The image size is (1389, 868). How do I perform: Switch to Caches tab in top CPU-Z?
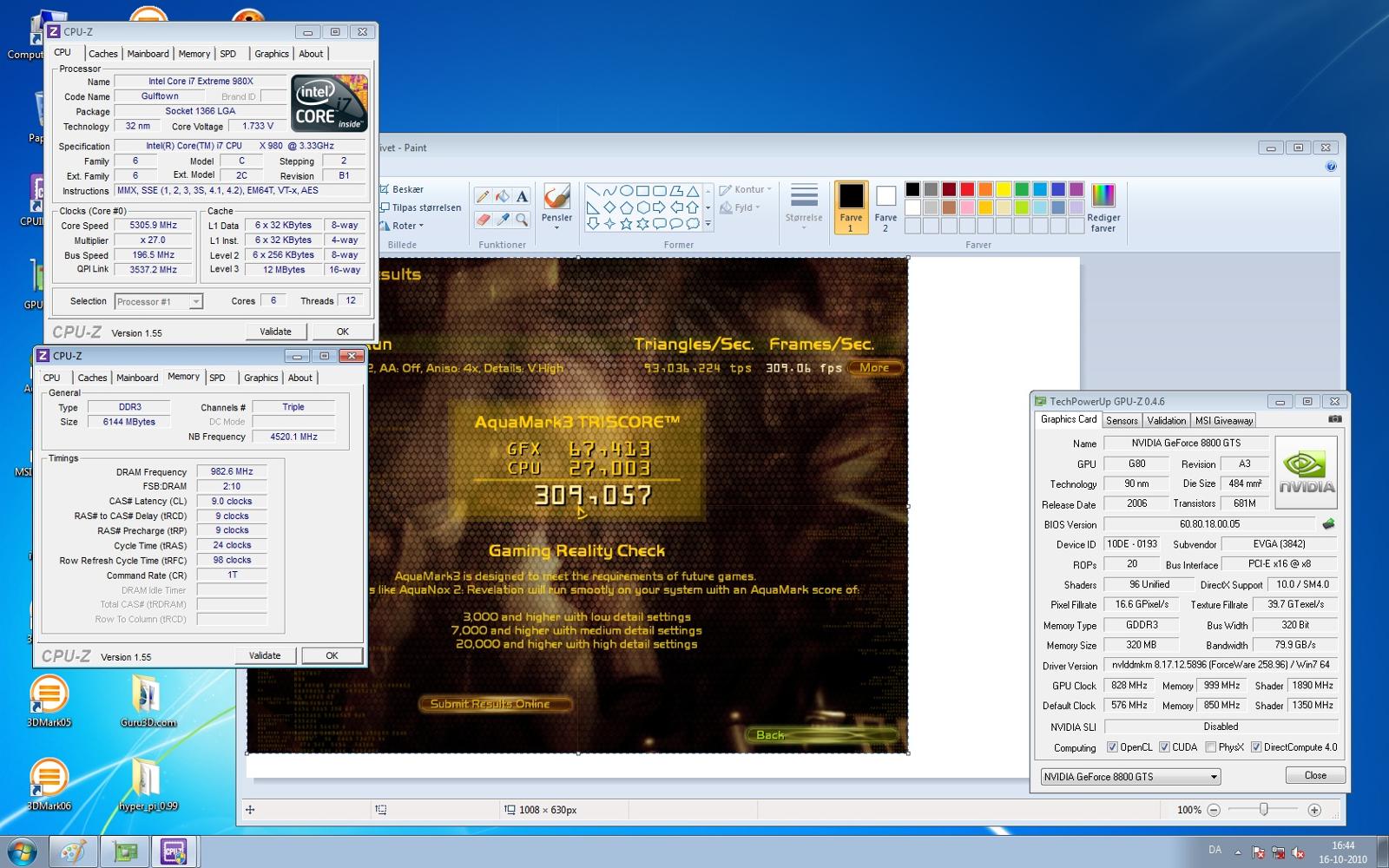click(102, 54)
